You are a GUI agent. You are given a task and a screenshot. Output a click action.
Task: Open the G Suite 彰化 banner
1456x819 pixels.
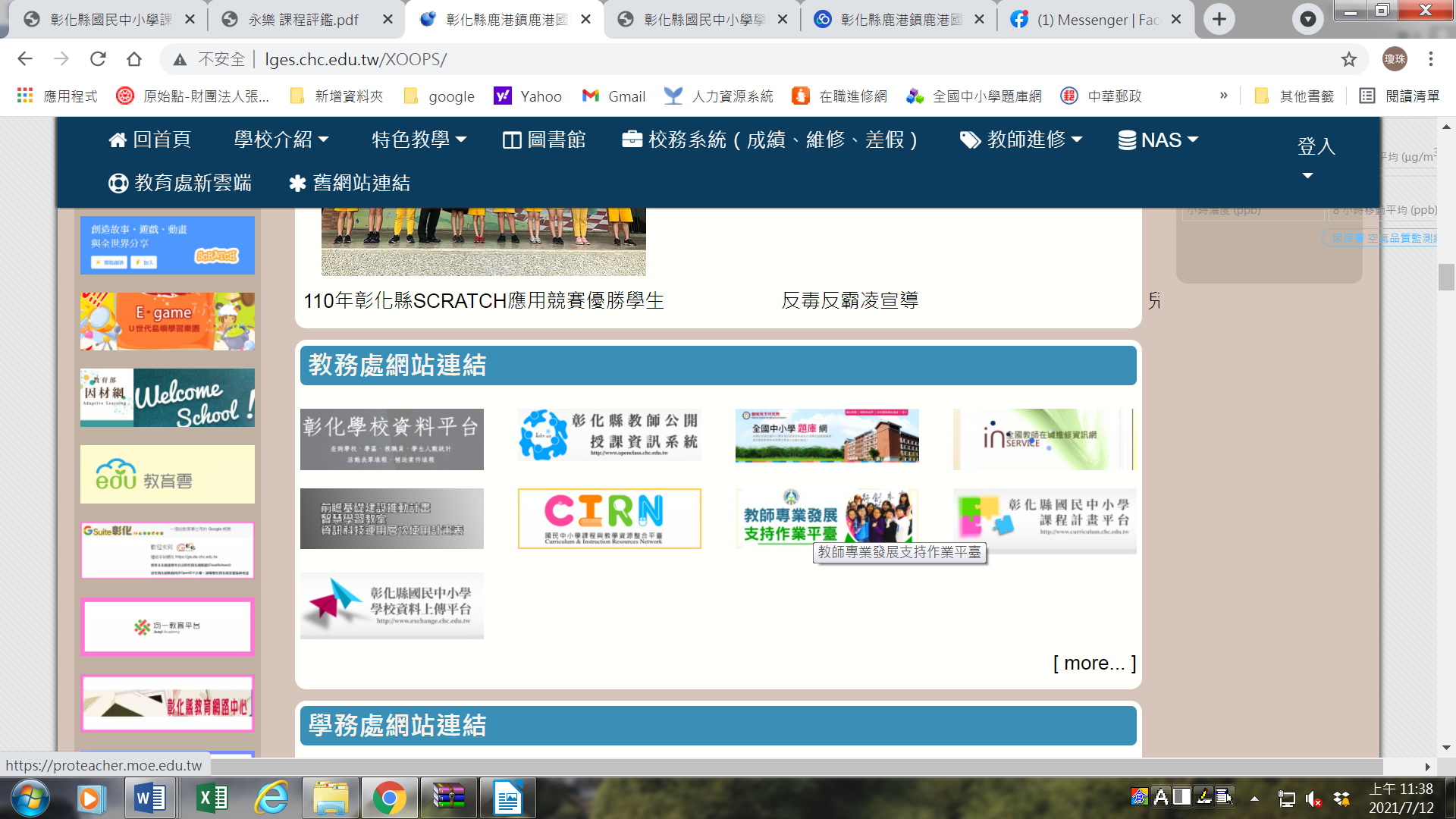pyautogui.click(x=168, y=551)
